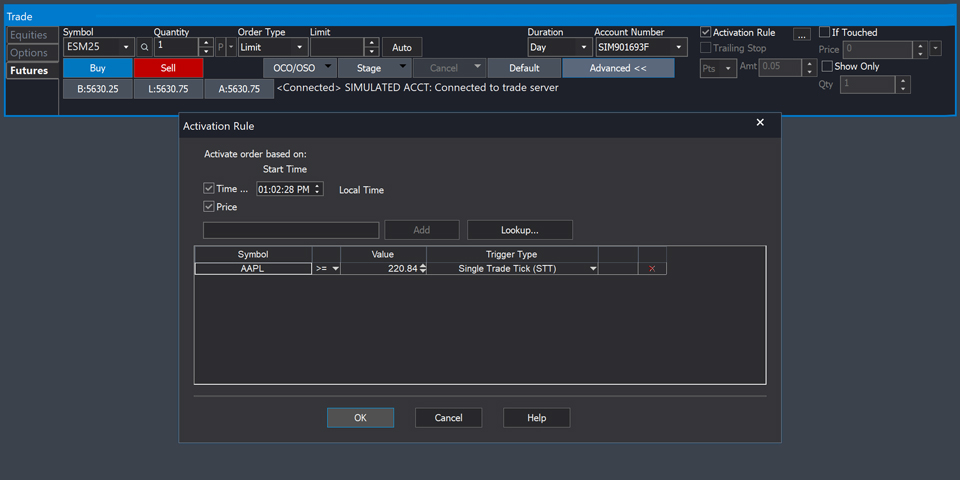Expand the OCO/OSO dropdown arrow
The image size is (960, 480).
(x=329, y=67)
